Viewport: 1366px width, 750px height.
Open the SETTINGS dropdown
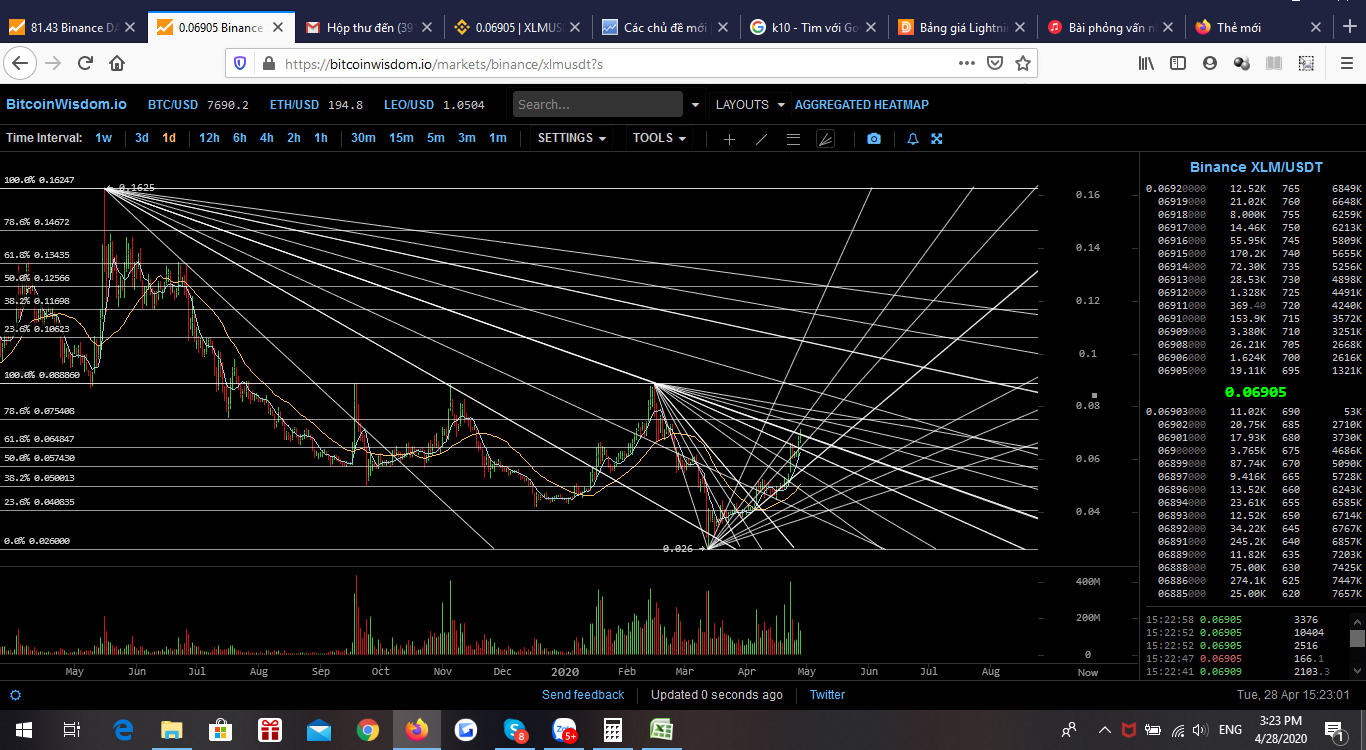point(572,138)
